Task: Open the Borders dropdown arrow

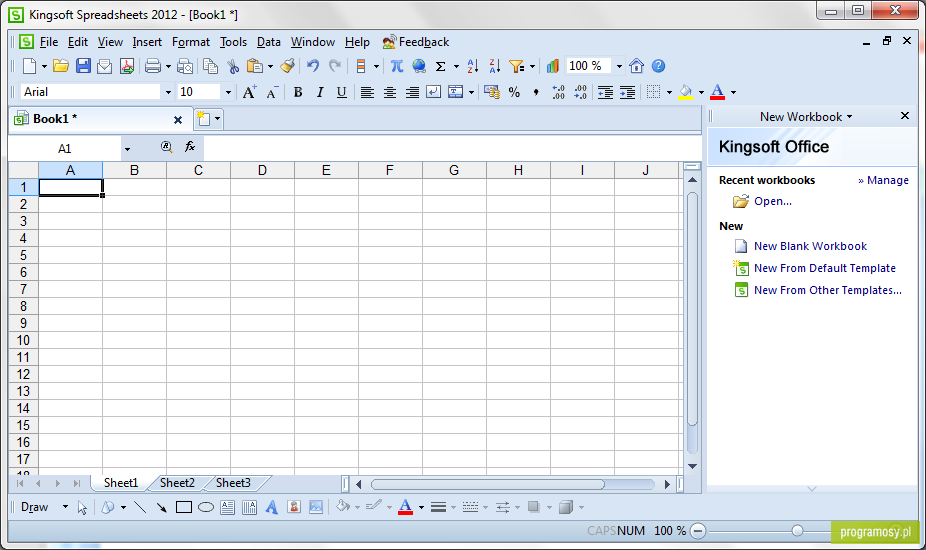Action: [669, 92]
